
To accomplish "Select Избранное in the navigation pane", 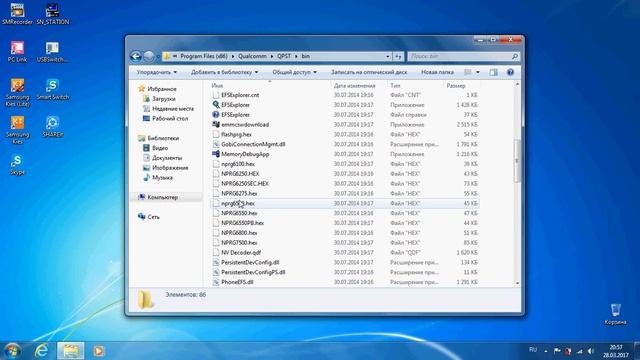I will (162, 89).
